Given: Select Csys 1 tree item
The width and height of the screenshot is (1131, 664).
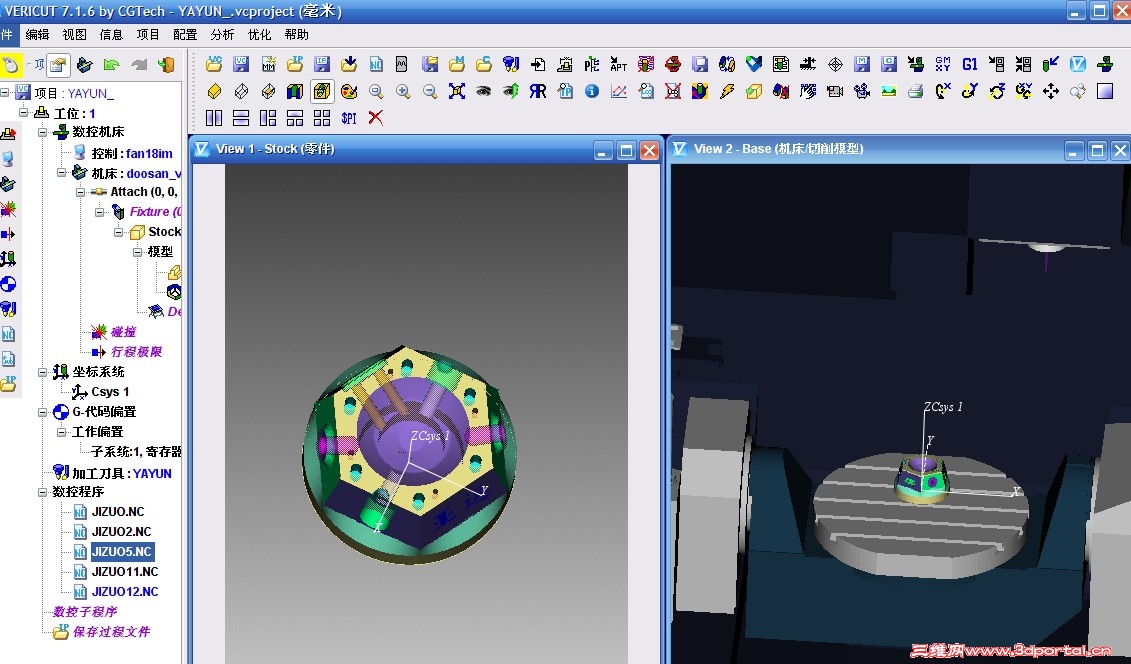Looking at the screenshot, I should pos(110,391).
